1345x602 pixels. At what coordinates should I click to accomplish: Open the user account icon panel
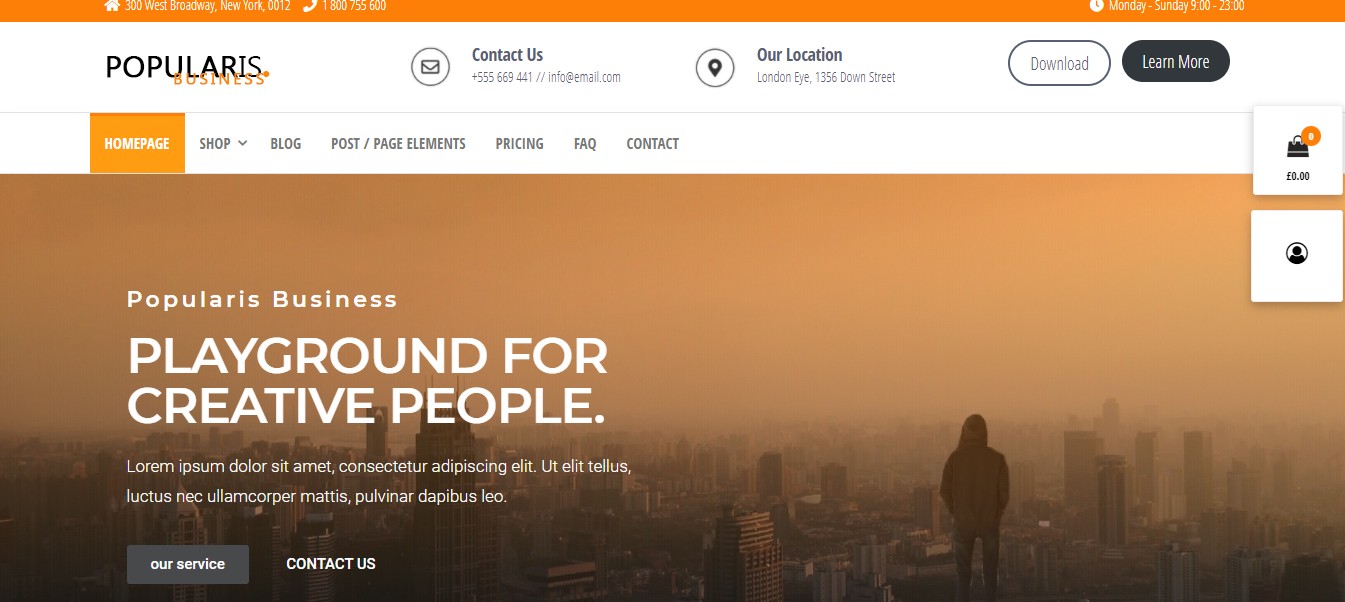(1297, 254)
